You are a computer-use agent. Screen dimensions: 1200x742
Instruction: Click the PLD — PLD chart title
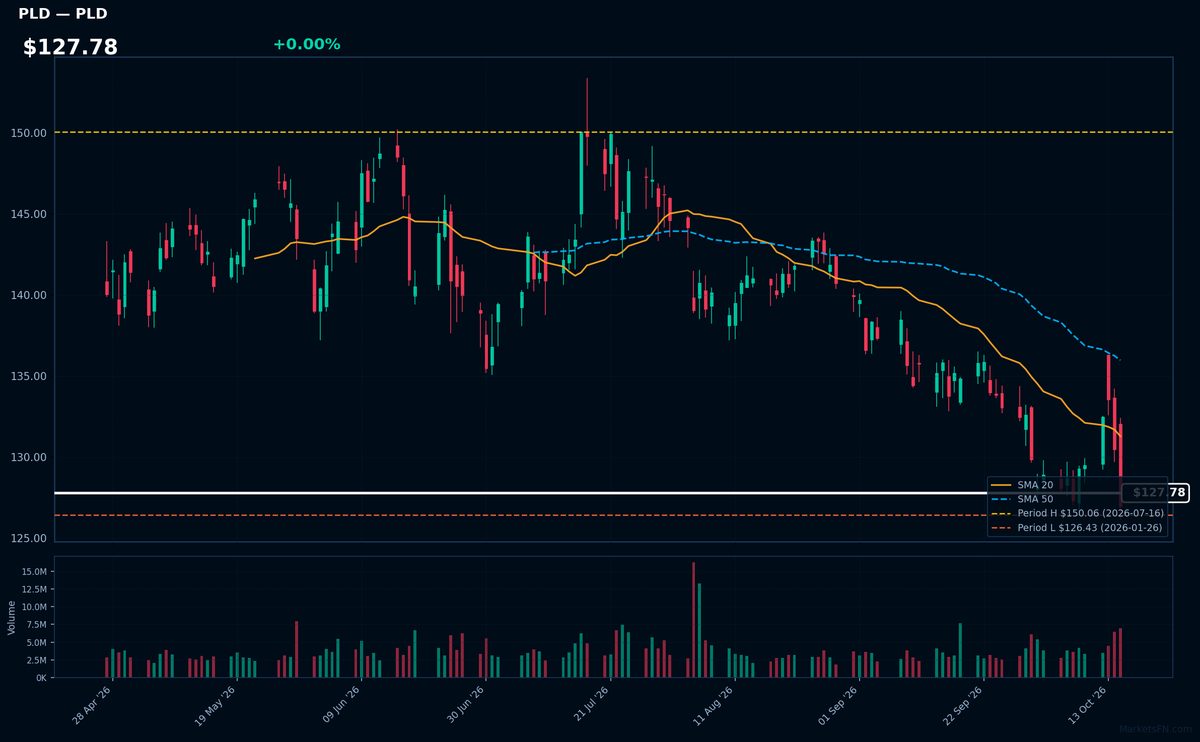63,14
